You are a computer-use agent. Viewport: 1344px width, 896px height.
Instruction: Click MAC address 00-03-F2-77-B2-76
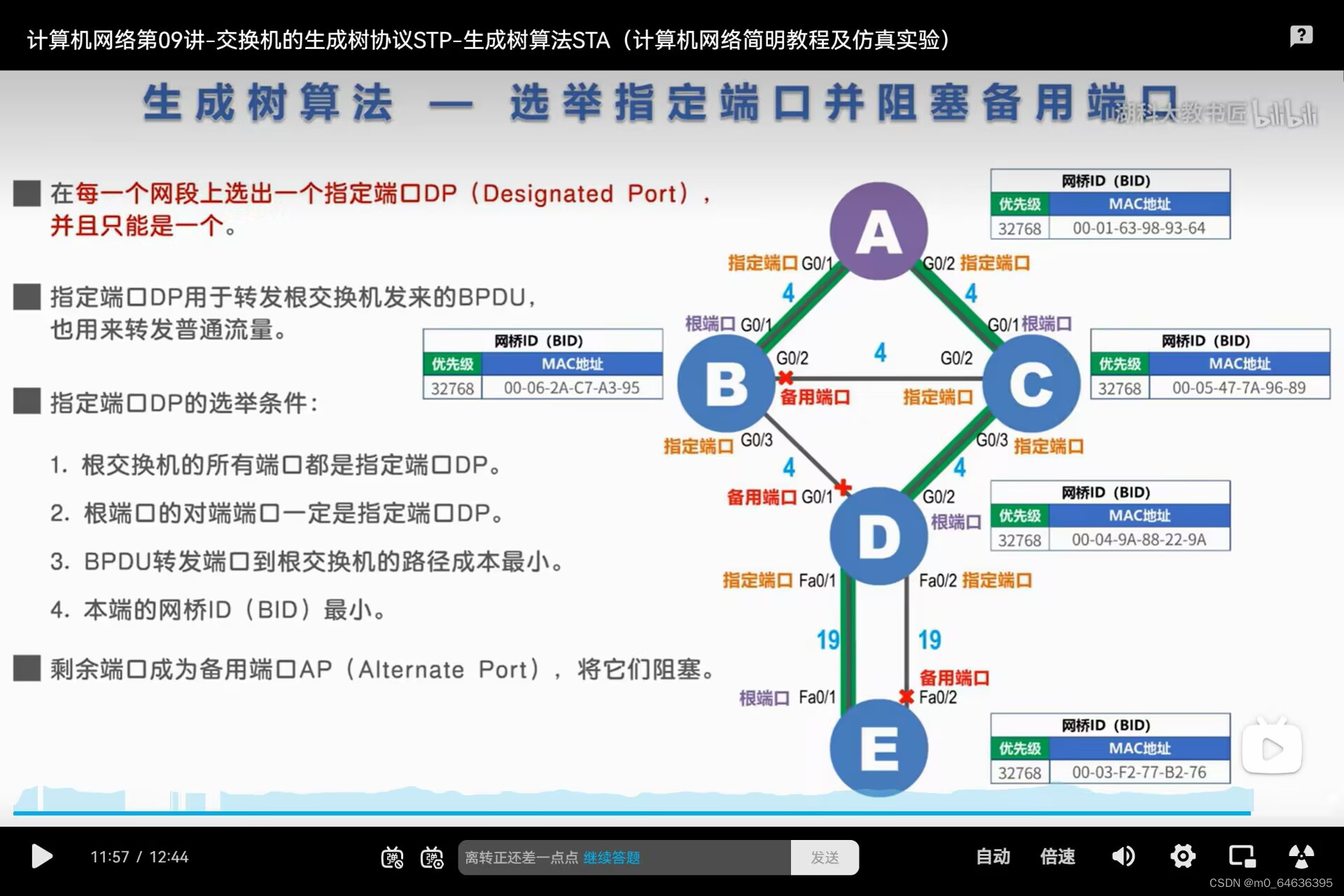point(1139,772)
